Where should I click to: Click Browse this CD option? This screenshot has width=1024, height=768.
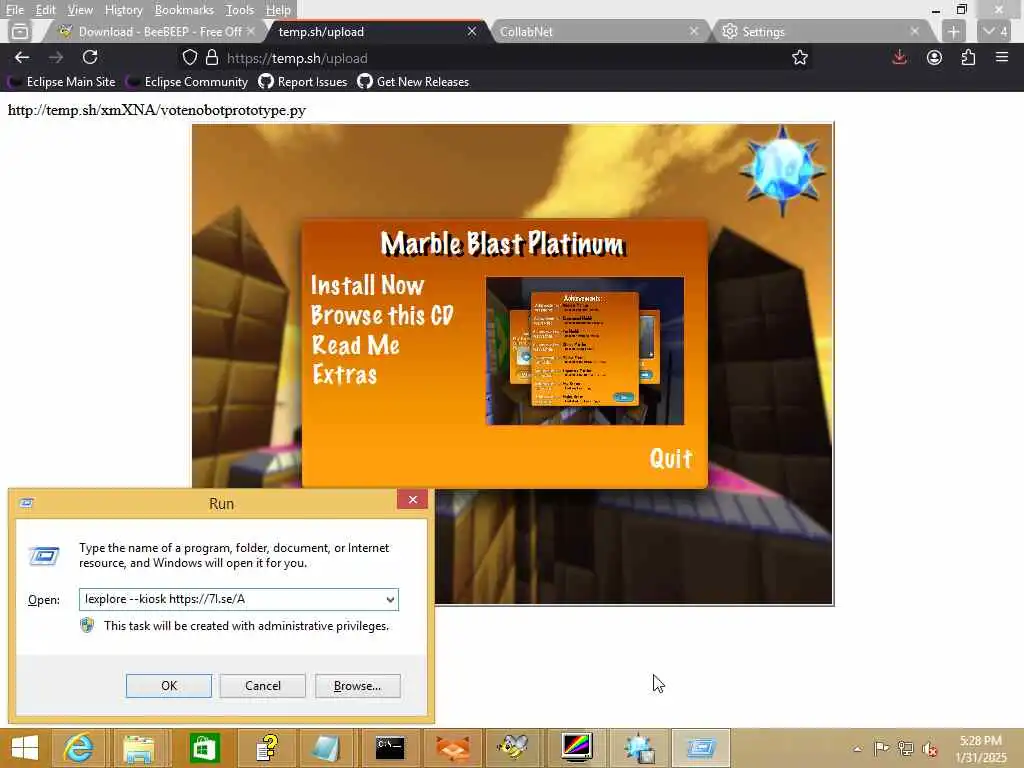click(x=382, y=315)
